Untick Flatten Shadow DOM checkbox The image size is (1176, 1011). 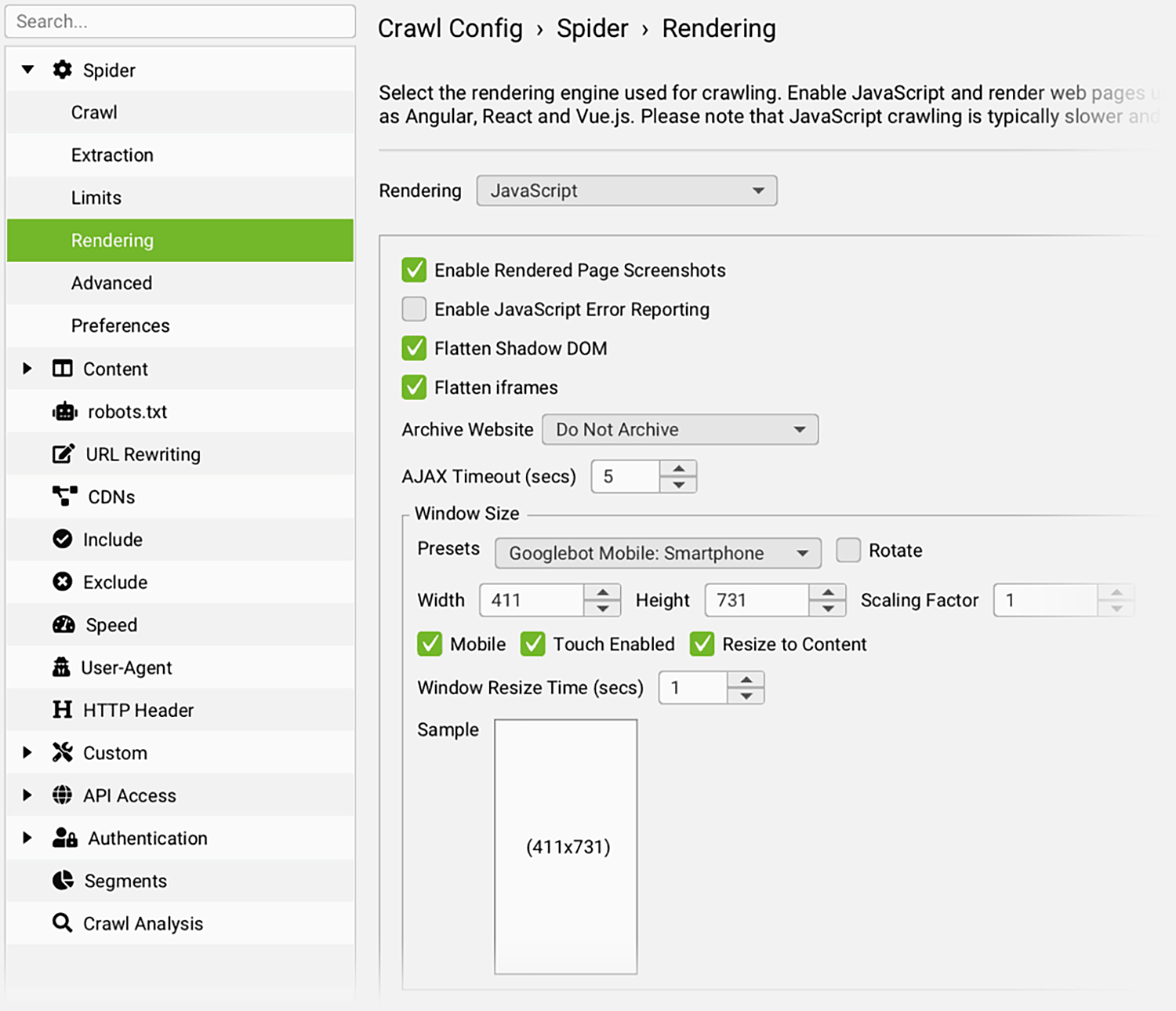(x=414, y=348)
